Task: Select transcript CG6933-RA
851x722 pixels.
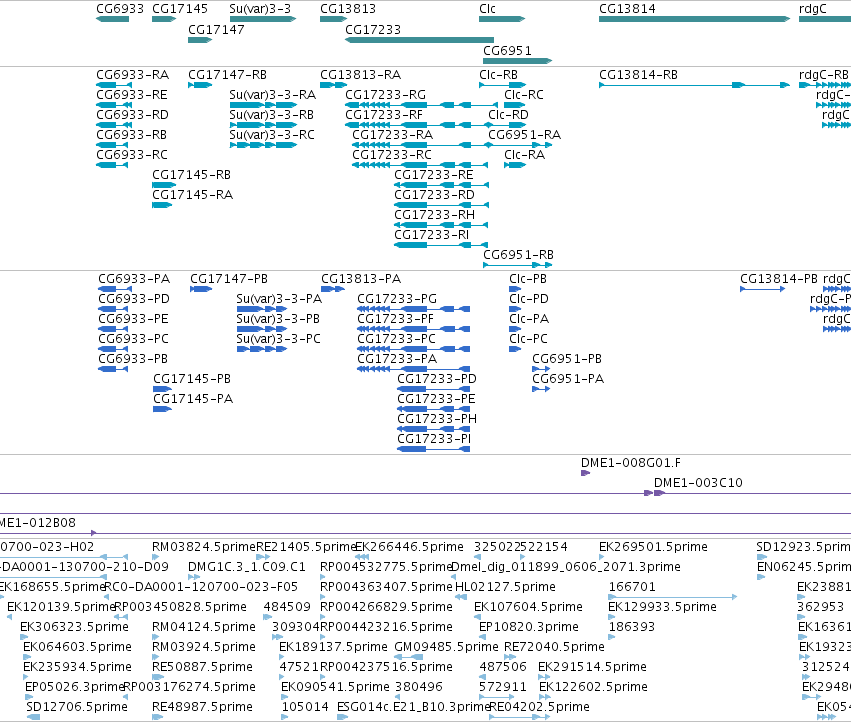Action: point(132,75)
